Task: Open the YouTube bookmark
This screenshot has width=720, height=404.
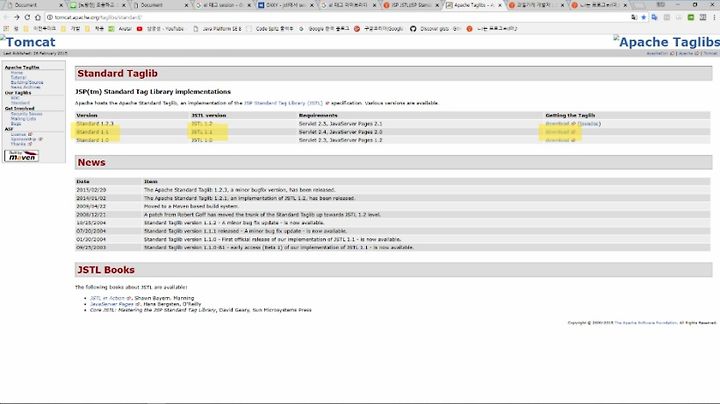Action: [160, 28]
